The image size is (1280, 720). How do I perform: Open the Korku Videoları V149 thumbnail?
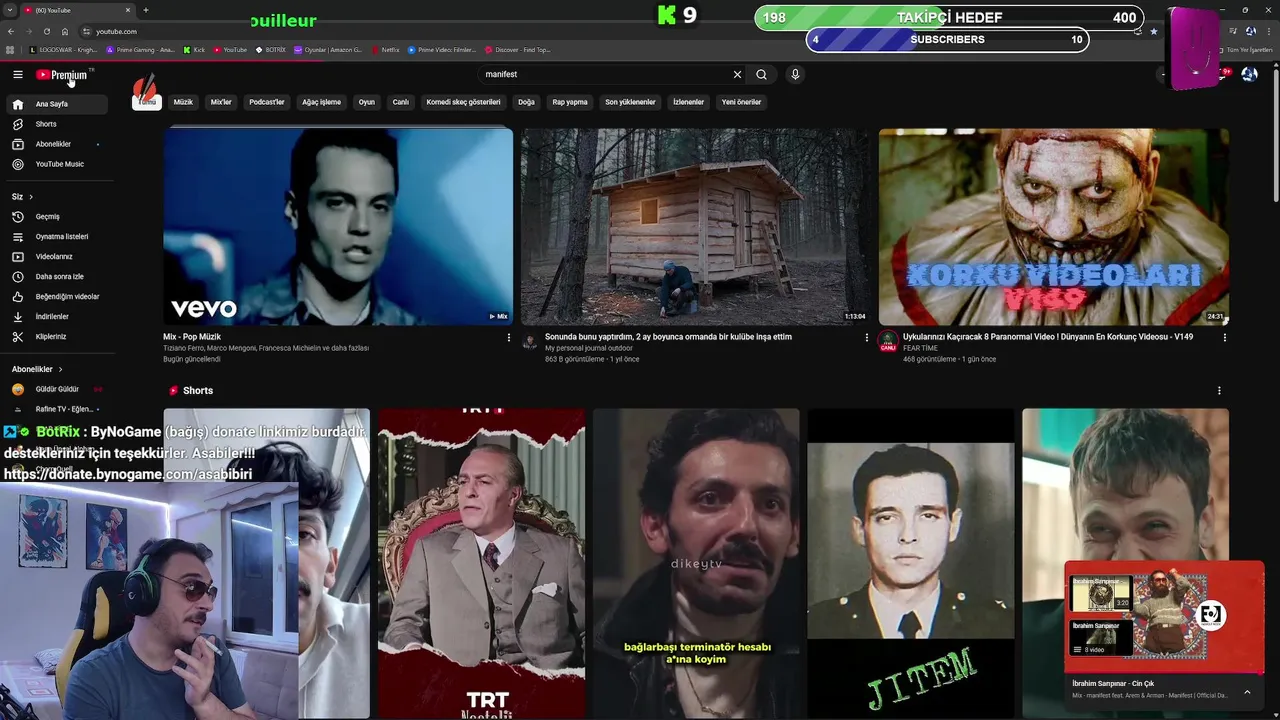point(1054,226)
